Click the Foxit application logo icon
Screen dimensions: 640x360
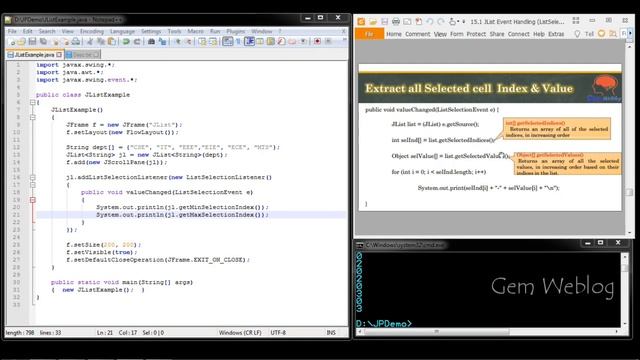(361, 21)
